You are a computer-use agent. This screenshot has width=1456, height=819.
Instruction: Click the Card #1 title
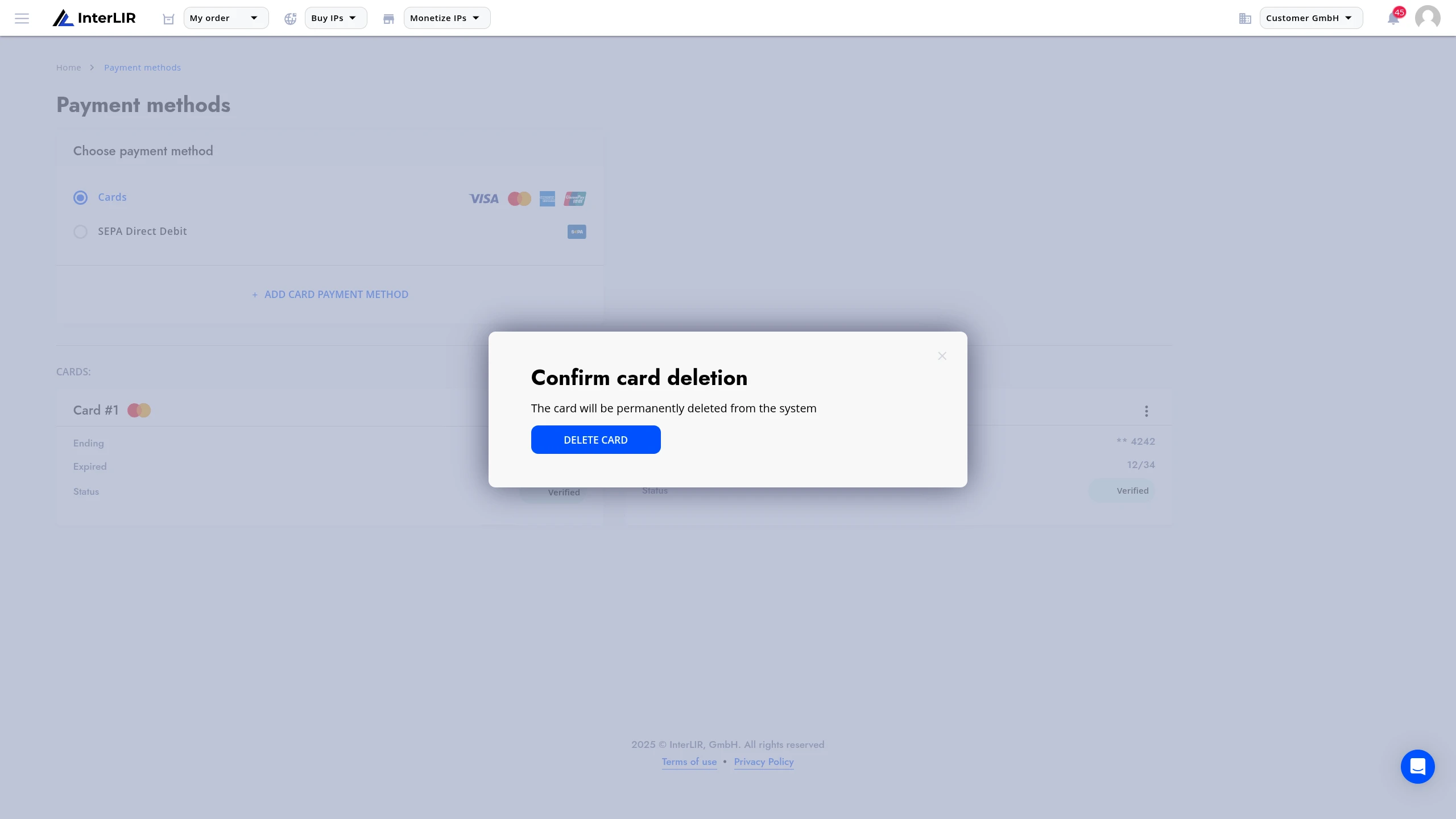click(96, 410)
